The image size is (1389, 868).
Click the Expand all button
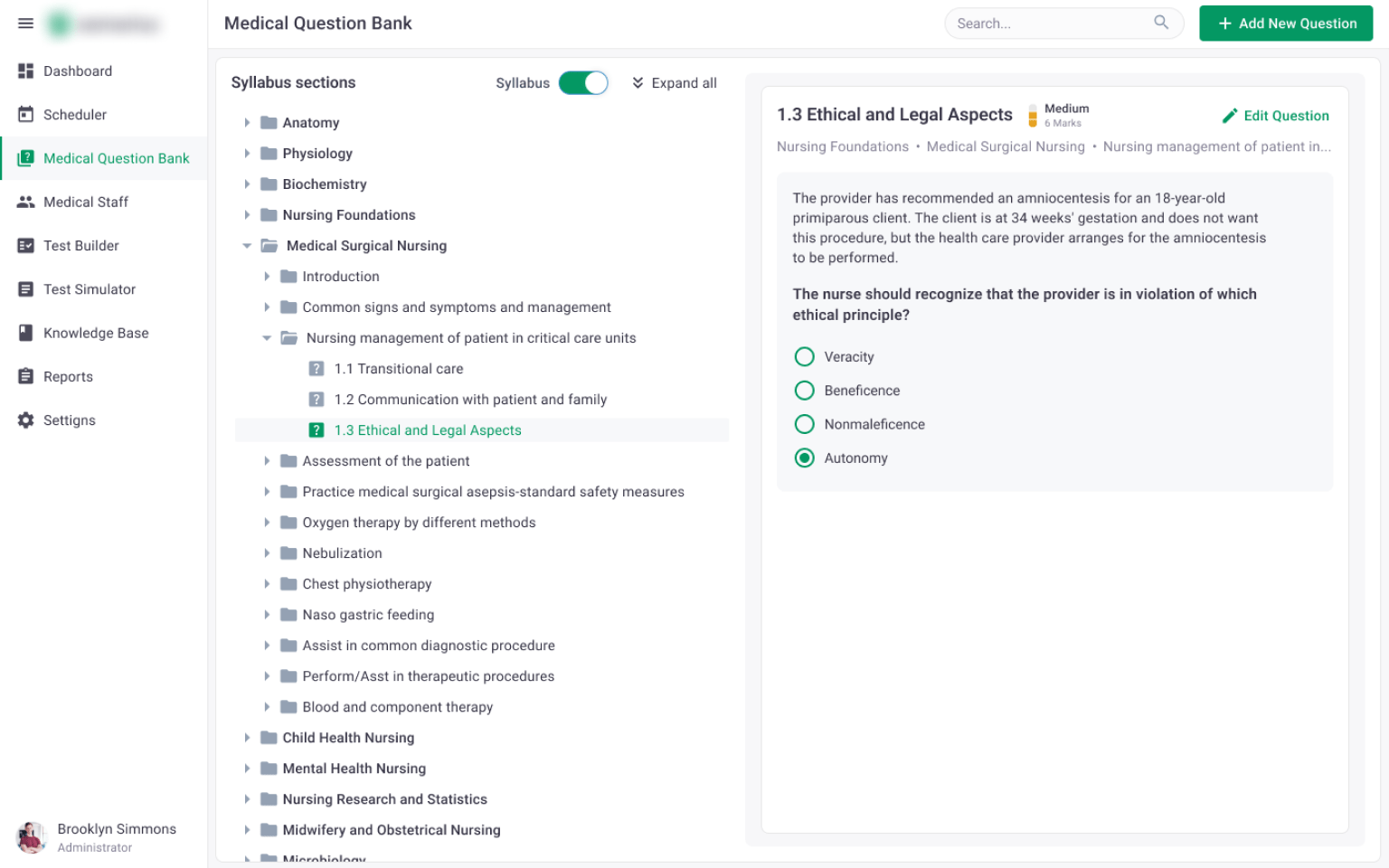675,83
